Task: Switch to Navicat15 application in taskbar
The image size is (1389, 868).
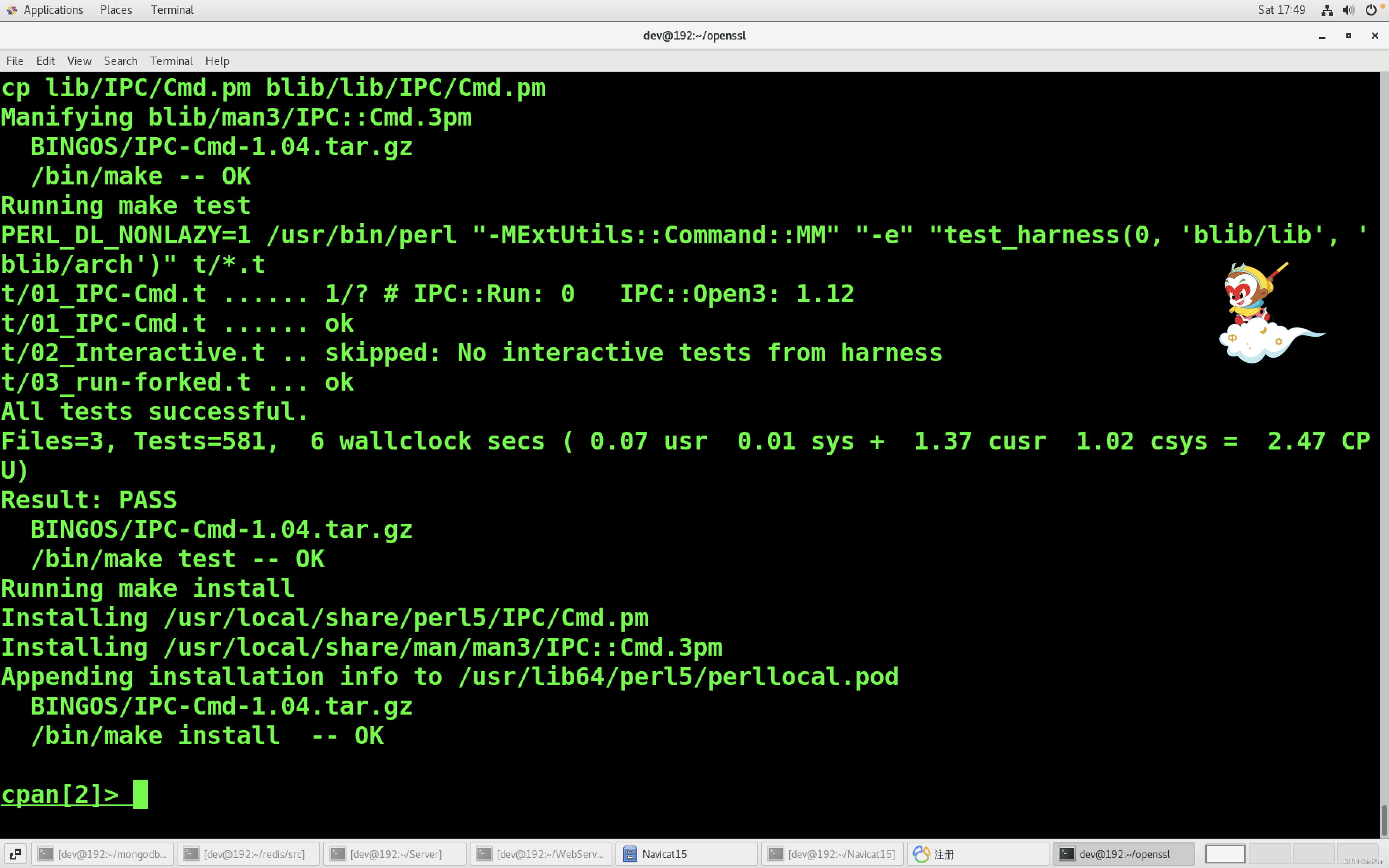Action: coord(686,854)
